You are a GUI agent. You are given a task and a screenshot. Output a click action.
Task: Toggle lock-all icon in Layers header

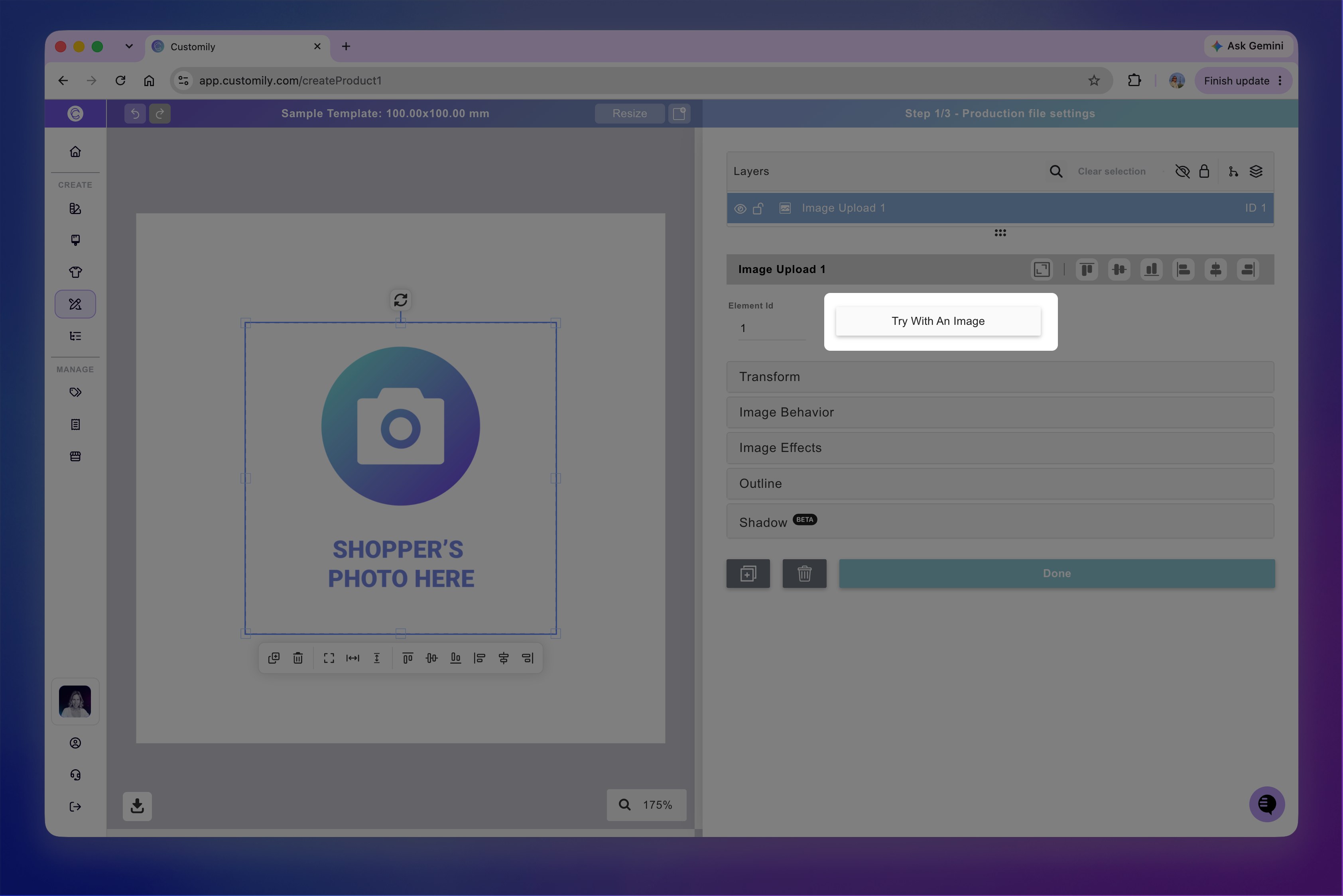(x=1204, y=171)
